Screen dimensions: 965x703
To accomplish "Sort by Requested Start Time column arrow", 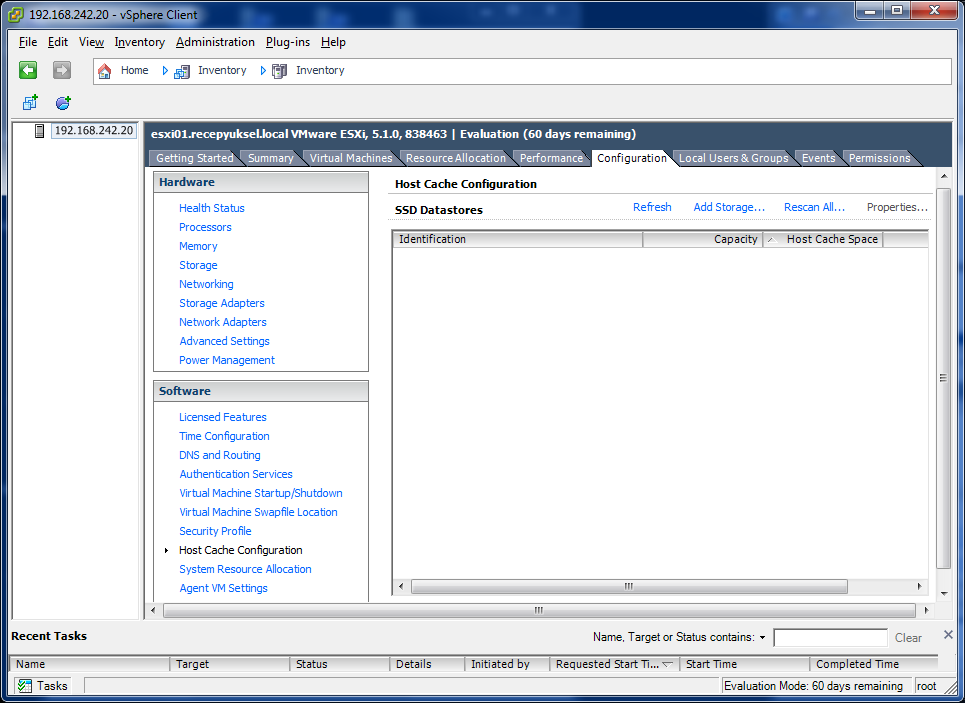I will 667,664.
